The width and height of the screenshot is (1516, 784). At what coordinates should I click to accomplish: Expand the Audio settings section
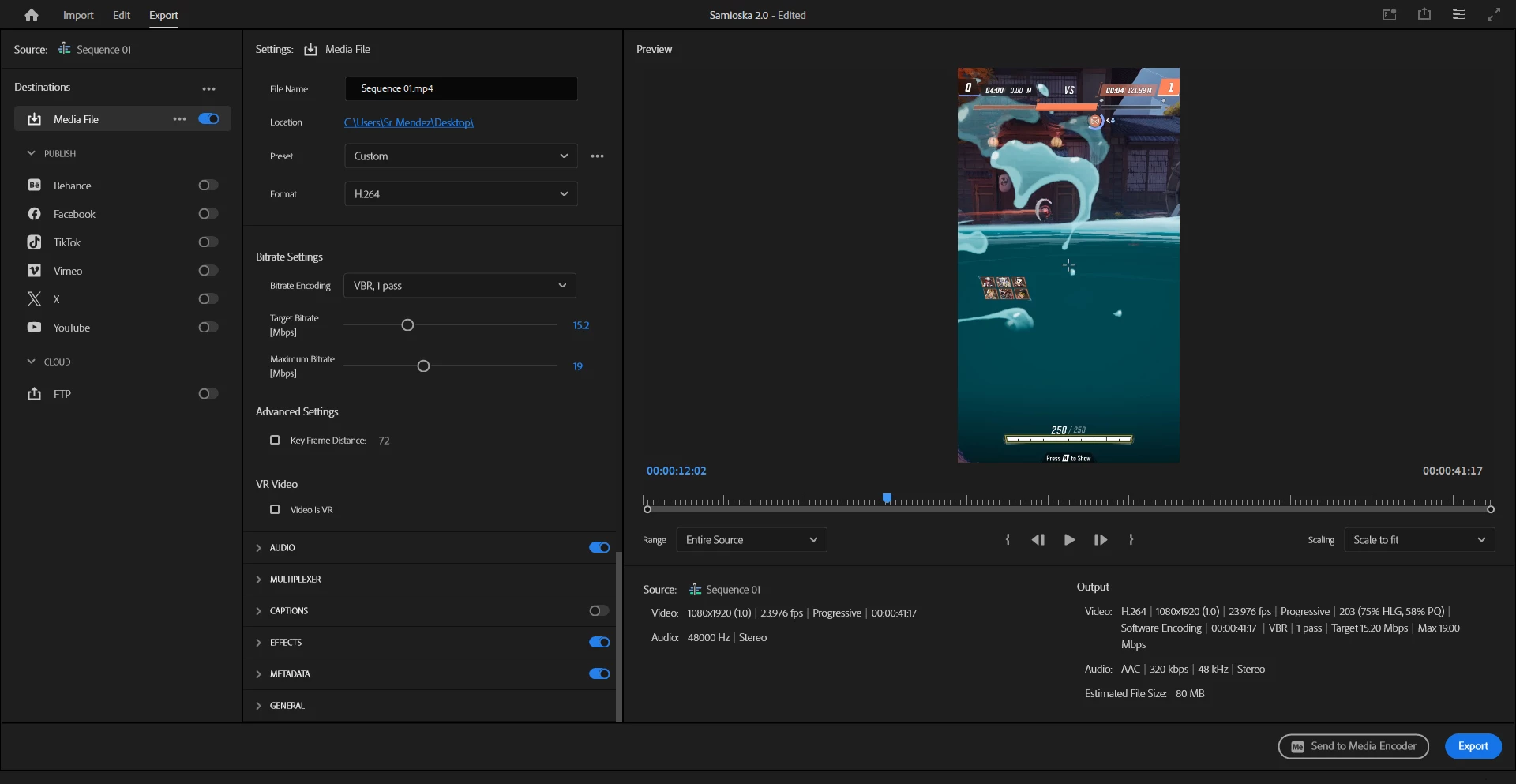coord(258,548)
